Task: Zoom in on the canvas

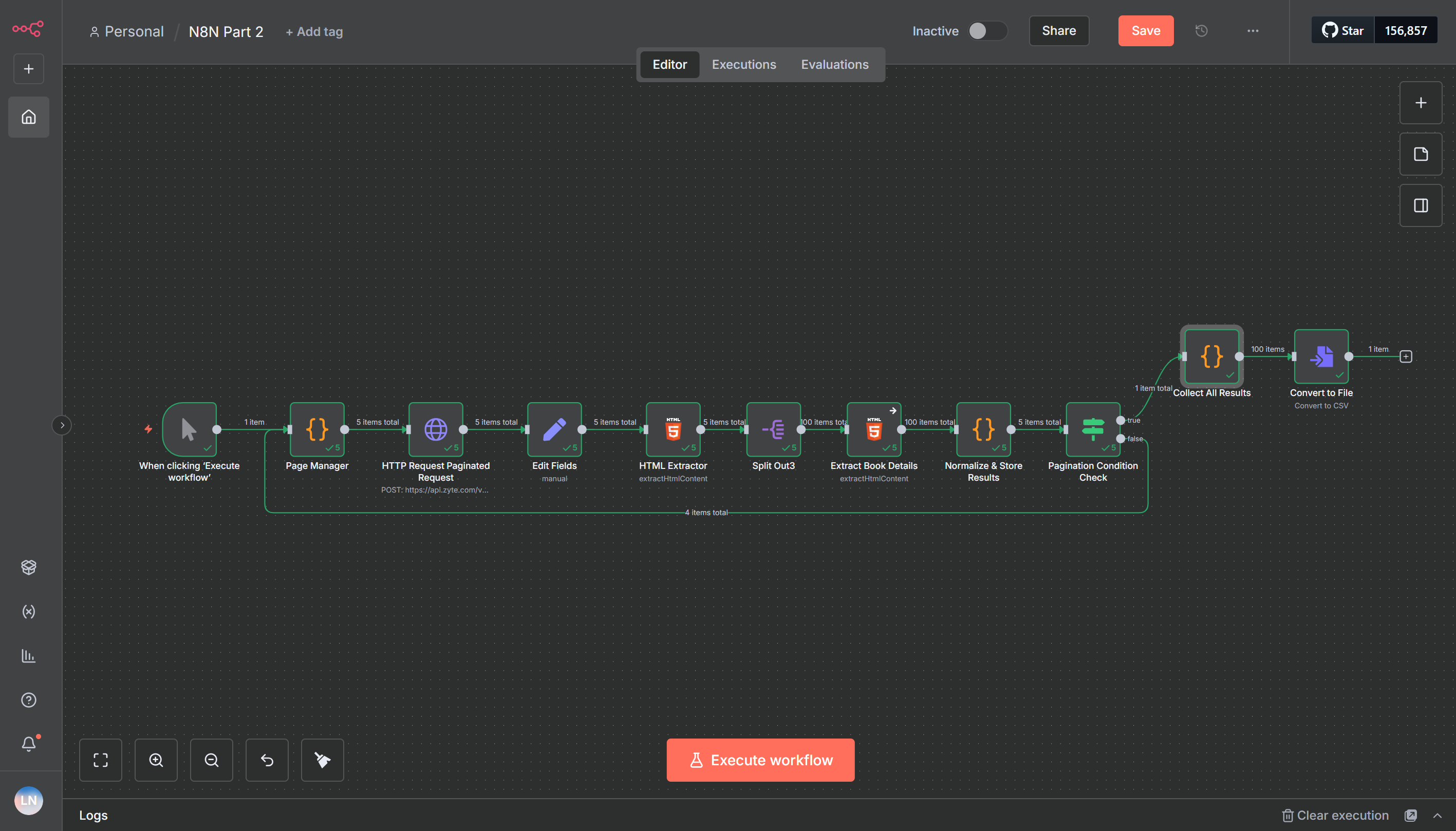Action: [156, 760]
